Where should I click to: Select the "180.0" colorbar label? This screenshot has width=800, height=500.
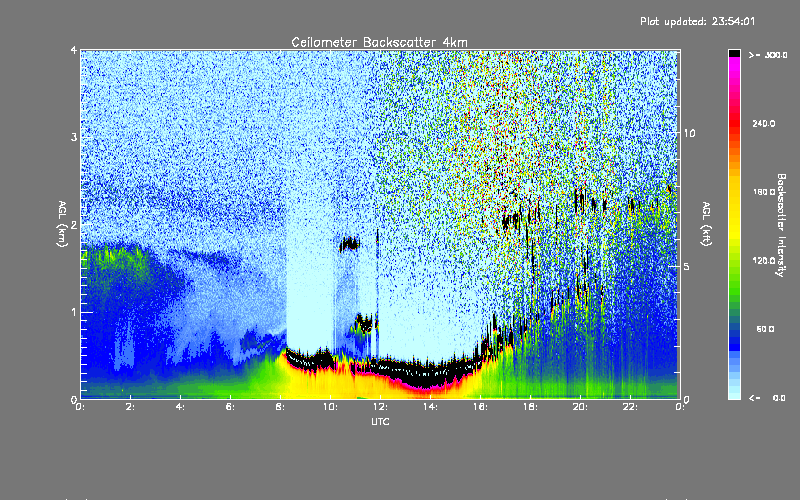tap(764, 192)
